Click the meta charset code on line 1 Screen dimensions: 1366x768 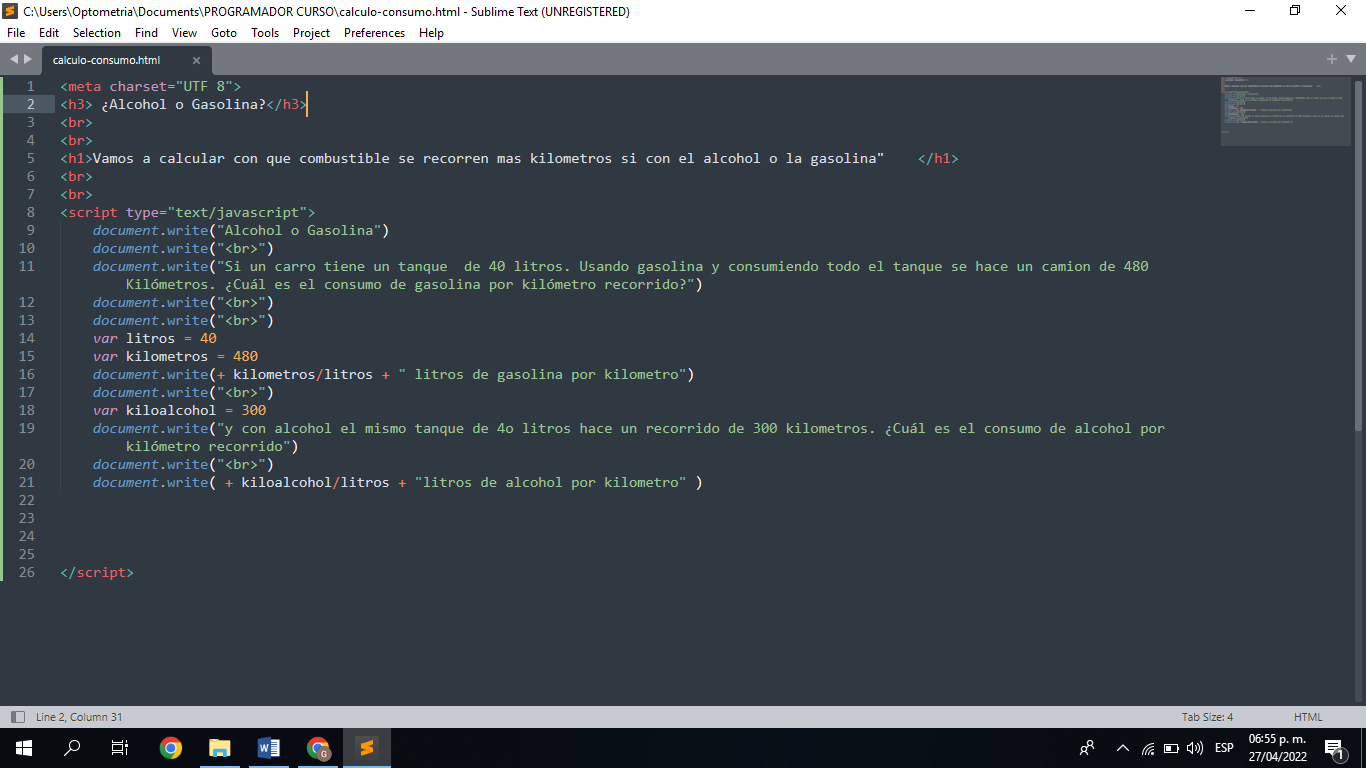(150, 86)
